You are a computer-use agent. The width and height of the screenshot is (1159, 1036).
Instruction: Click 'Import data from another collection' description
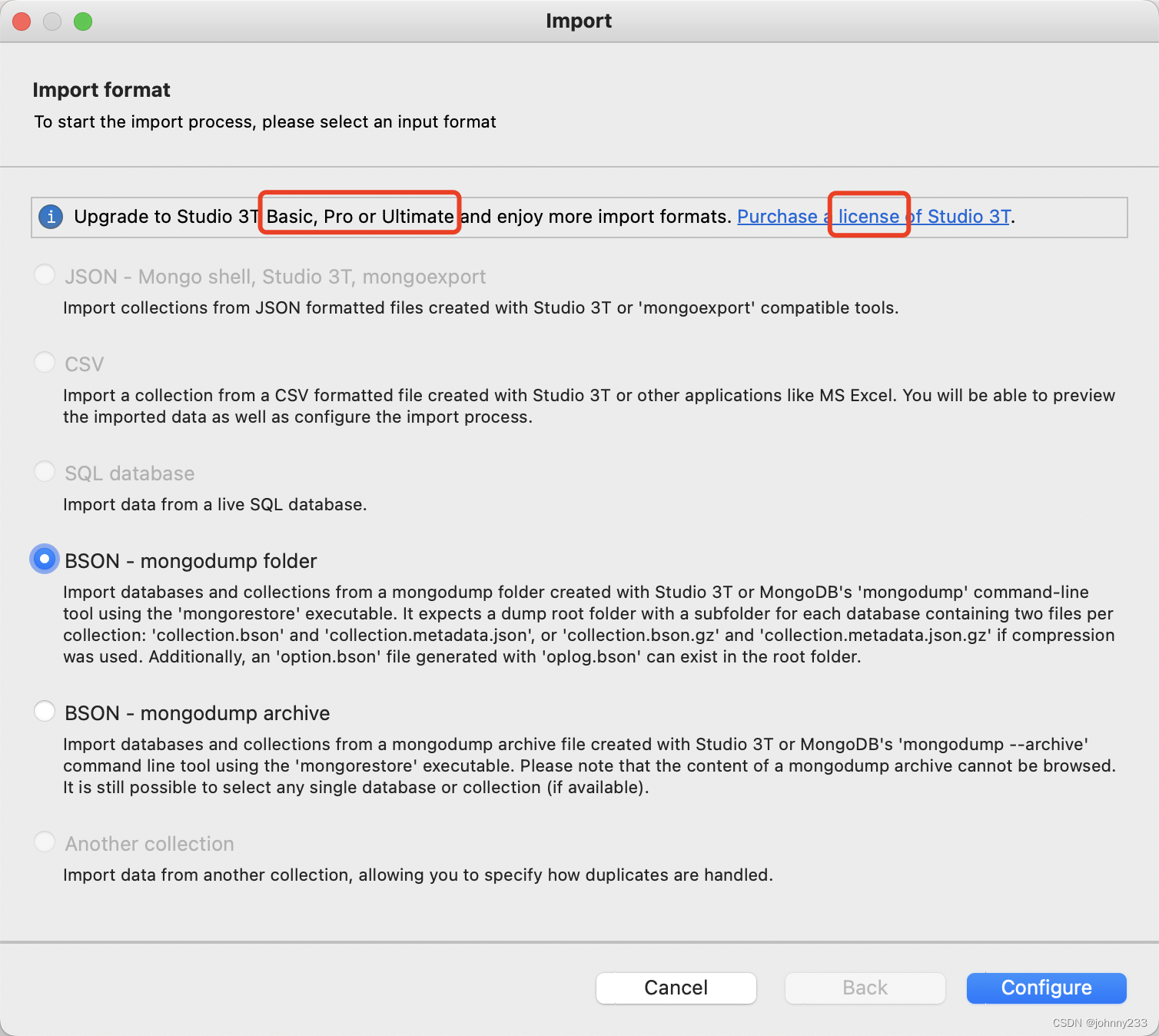click(418, 875)
